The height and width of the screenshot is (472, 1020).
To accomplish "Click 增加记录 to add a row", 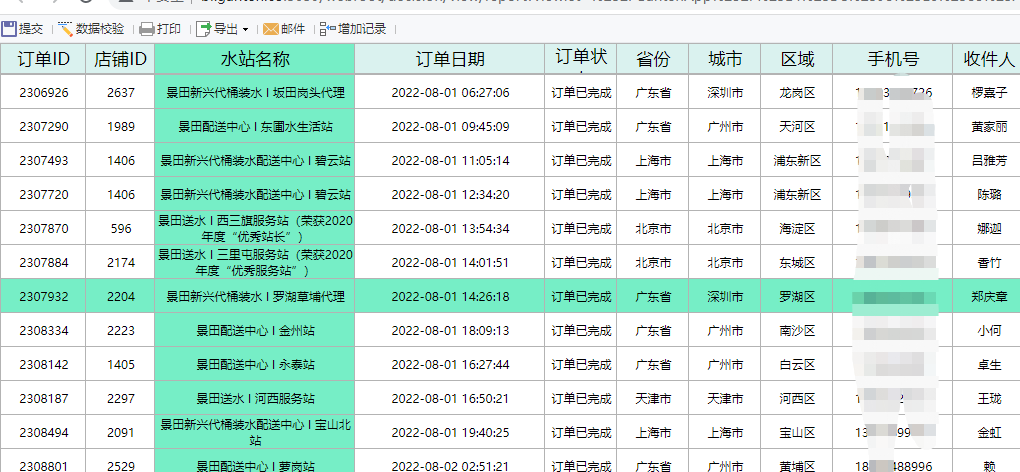I will click(362, 29).
